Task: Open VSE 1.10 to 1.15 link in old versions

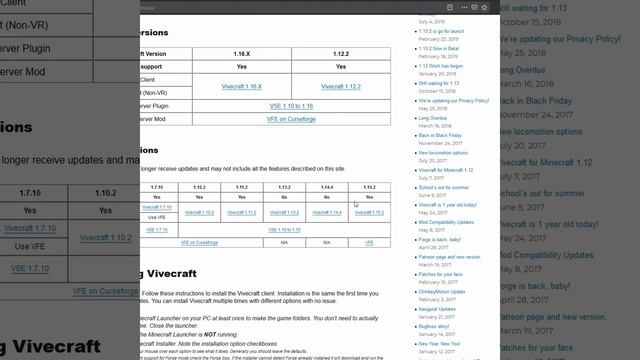Action: 284,230
